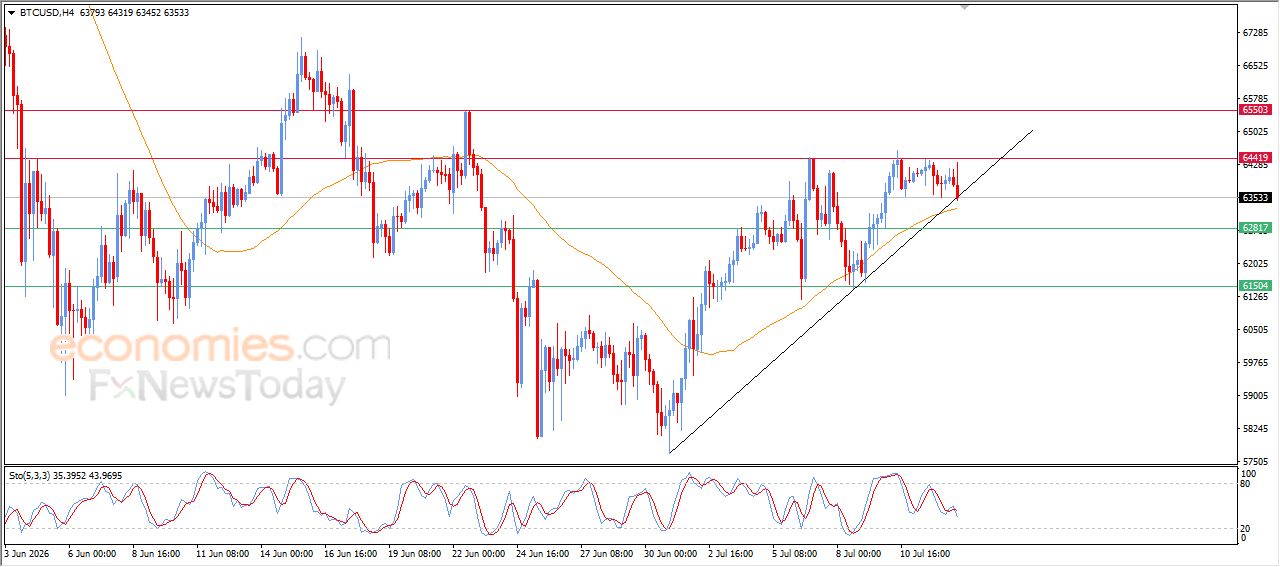Select the green horizontal line at 61504

(x=620, y=286)
